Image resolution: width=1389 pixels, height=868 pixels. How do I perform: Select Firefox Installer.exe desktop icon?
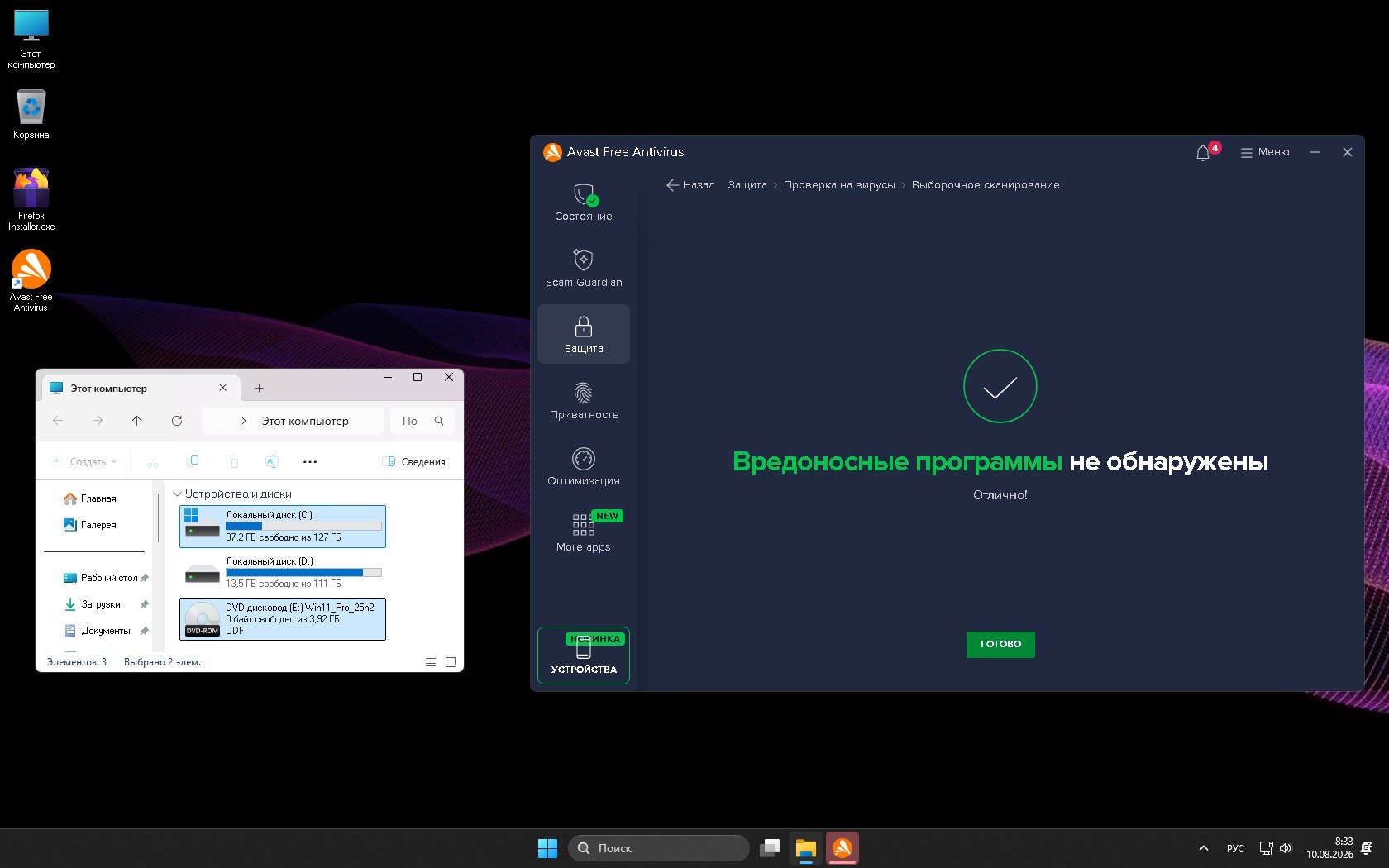31,199
